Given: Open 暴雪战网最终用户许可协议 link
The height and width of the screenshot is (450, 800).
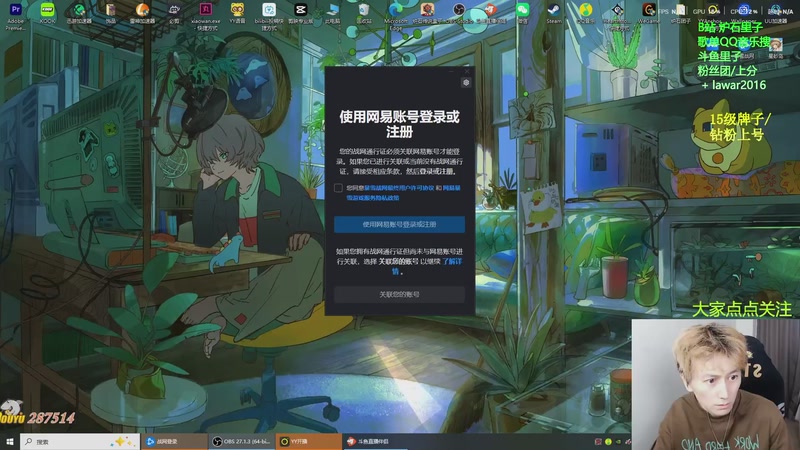Looking at the screenshot, I should click(x=399, y=188).
